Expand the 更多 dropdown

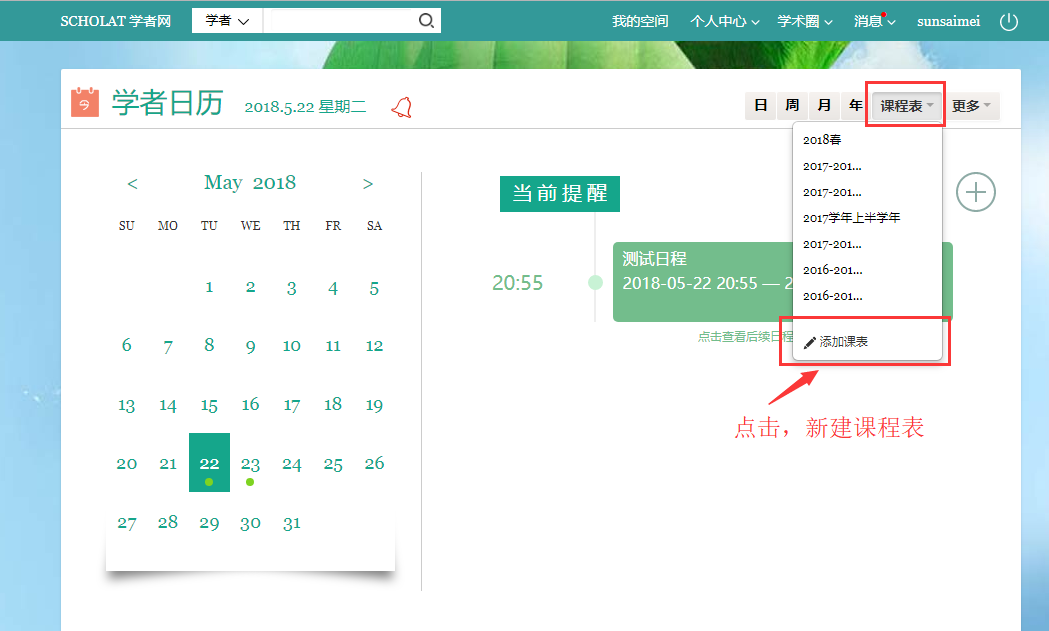[971, 106]
